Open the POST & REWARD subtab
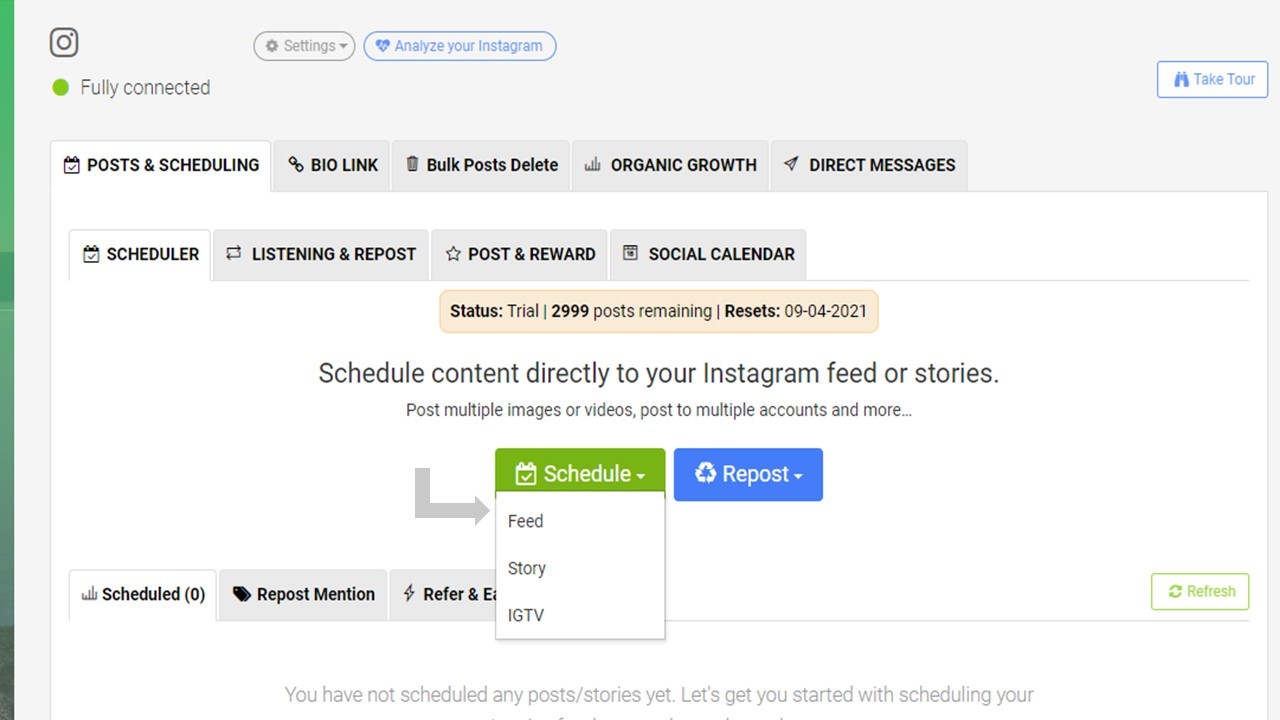1280x720 pixels. [x=520, y=254]
